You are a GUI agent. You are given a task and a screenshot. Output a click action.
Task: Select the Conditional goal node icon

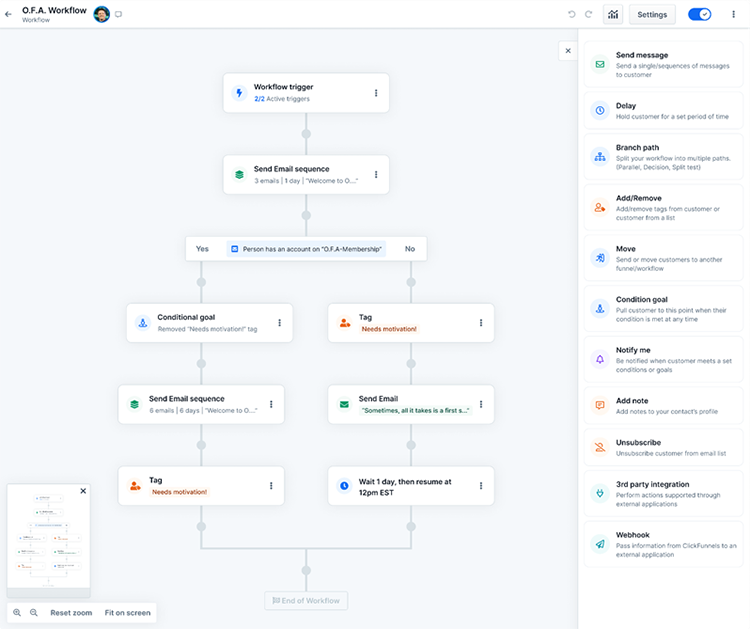coord(143,323)
